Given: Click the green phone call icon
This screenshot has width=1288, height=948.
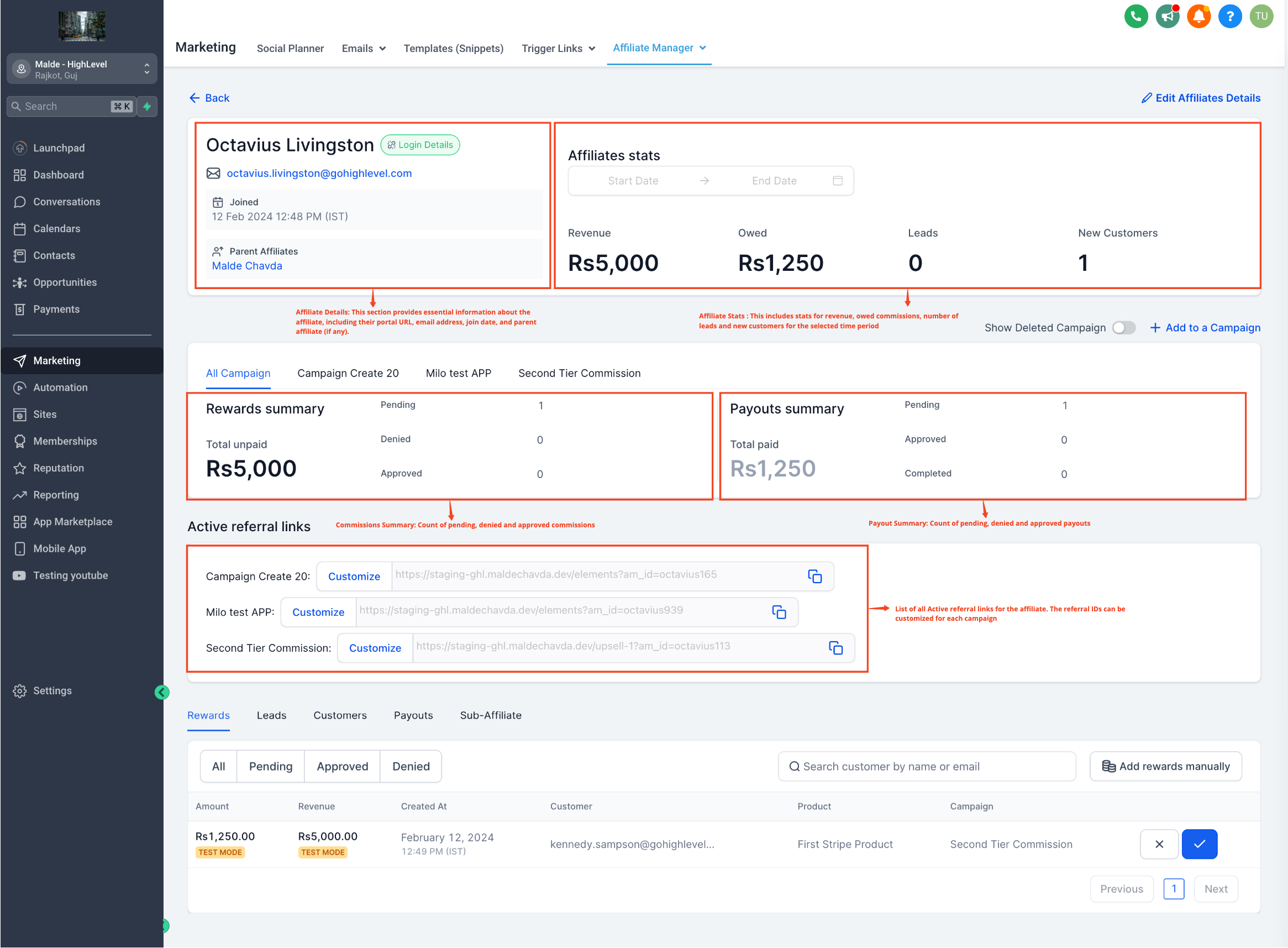Looking at the screenshot, I should [x=1135, y=16].
